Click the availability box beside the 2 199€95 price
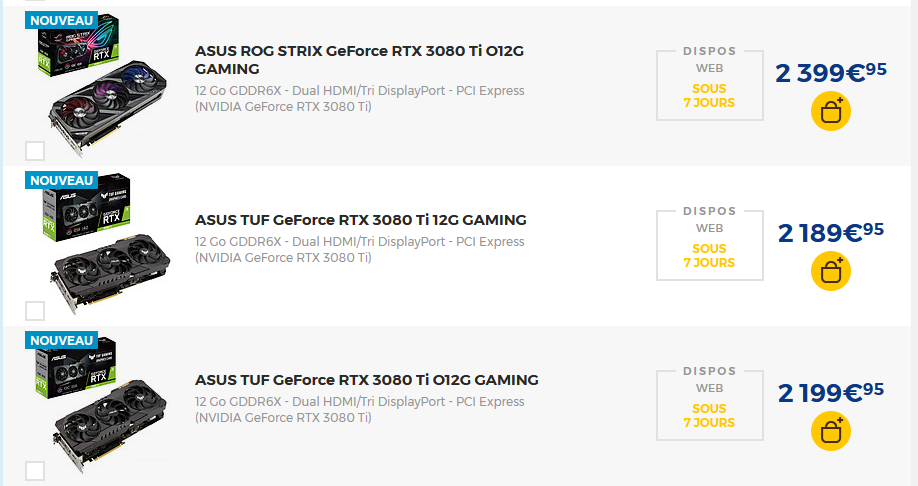Screen dimensions: 918x486 point(709,405)
